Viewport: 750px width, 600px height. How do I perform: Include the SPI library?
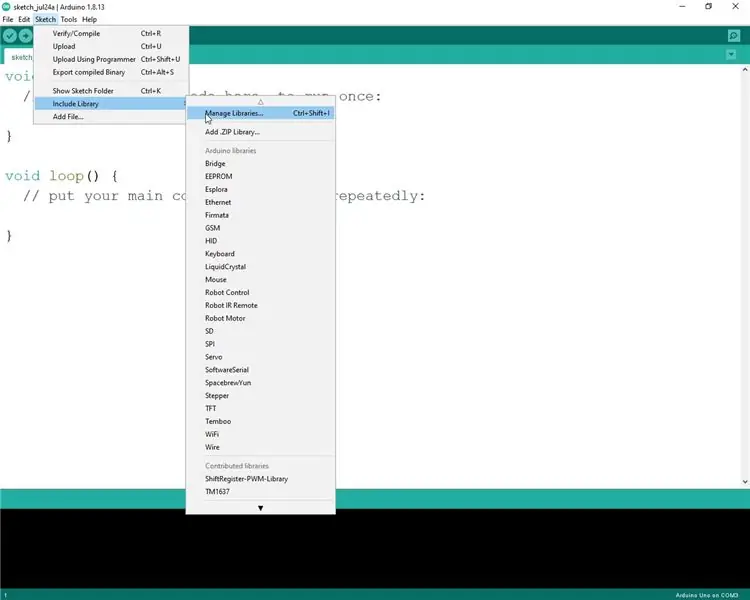click(x=260, y=344)
